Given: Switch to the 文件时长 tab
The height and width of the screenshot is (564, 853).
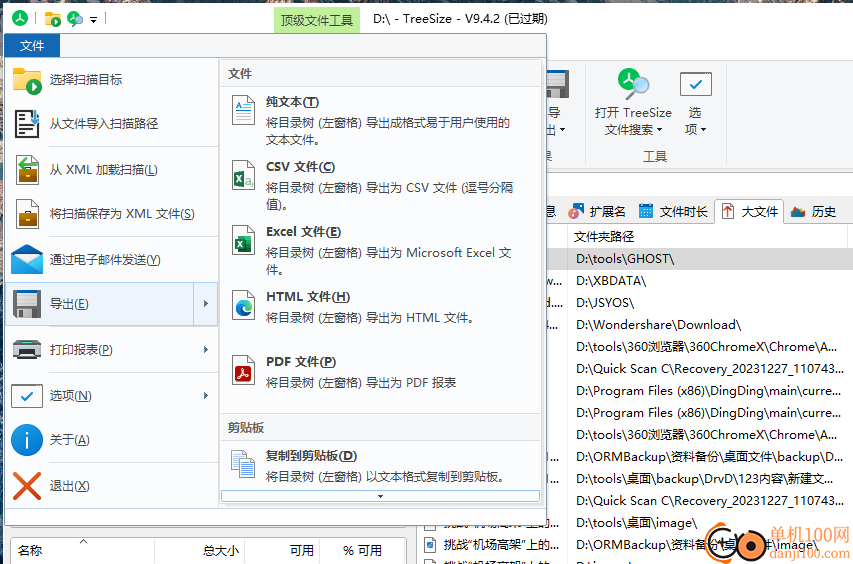Looking at the screenshot, I should 673,212.
